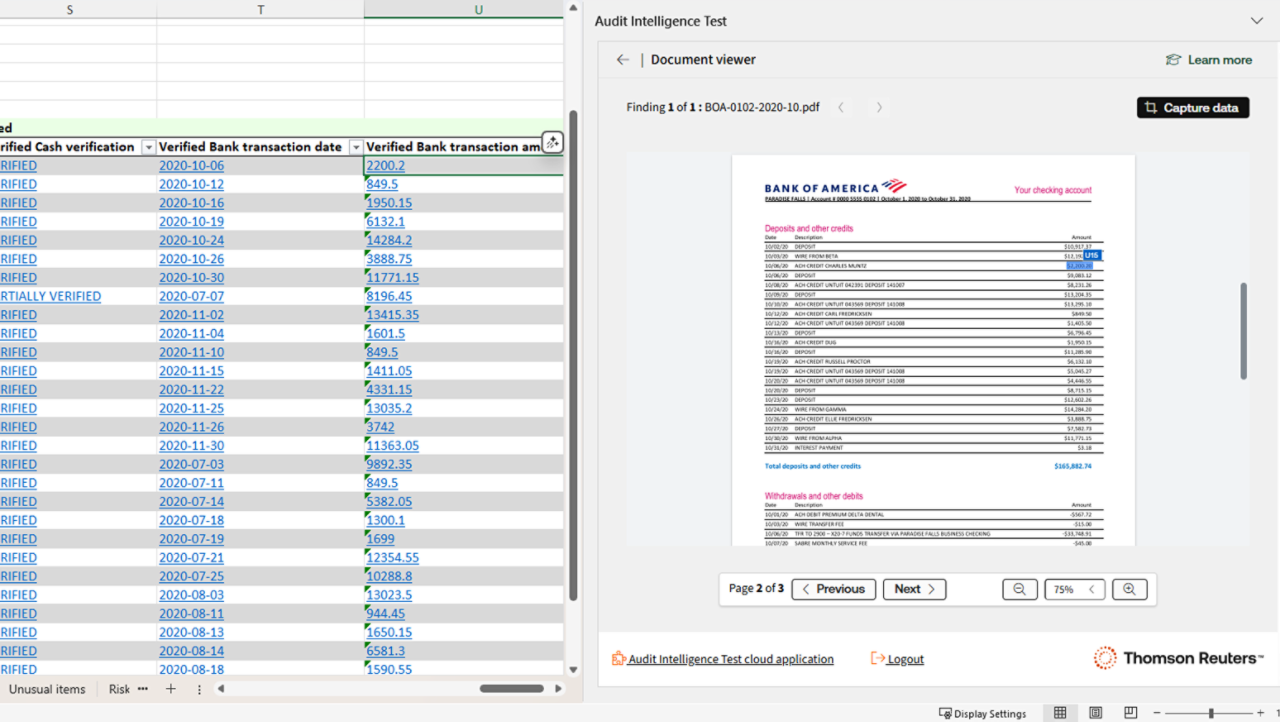Click the Excel zoom slider handle
The width and height of the screenshot is (1280, 722).
(x=1211, y=713)
